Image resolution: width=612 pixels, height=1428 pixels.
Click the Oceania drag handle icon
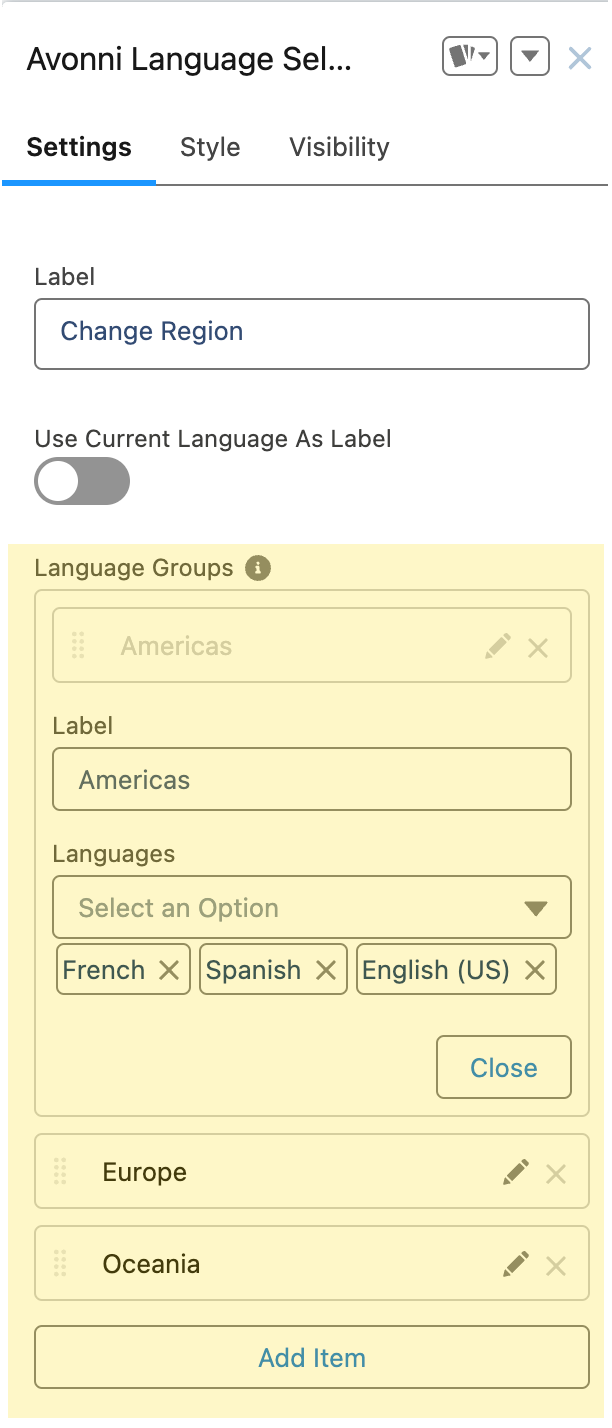coord(60,1264)
